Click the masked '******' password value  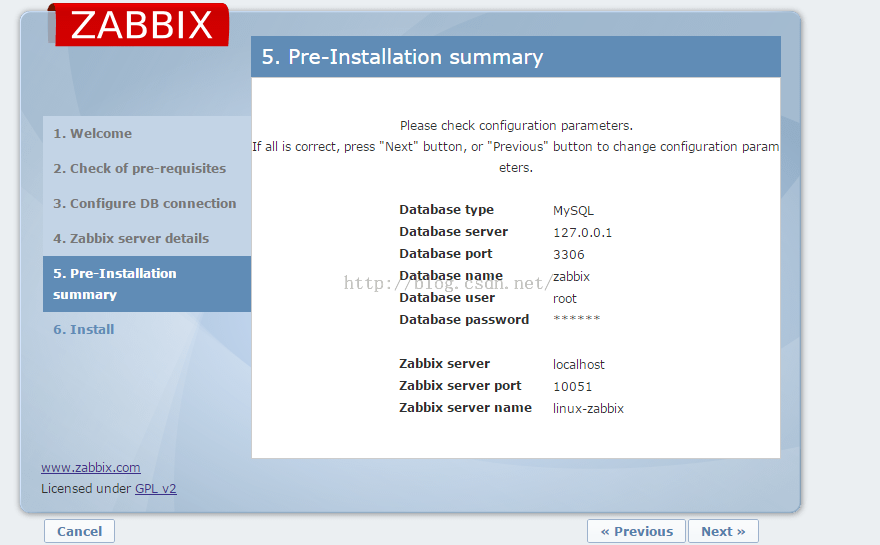coord(576,318)
